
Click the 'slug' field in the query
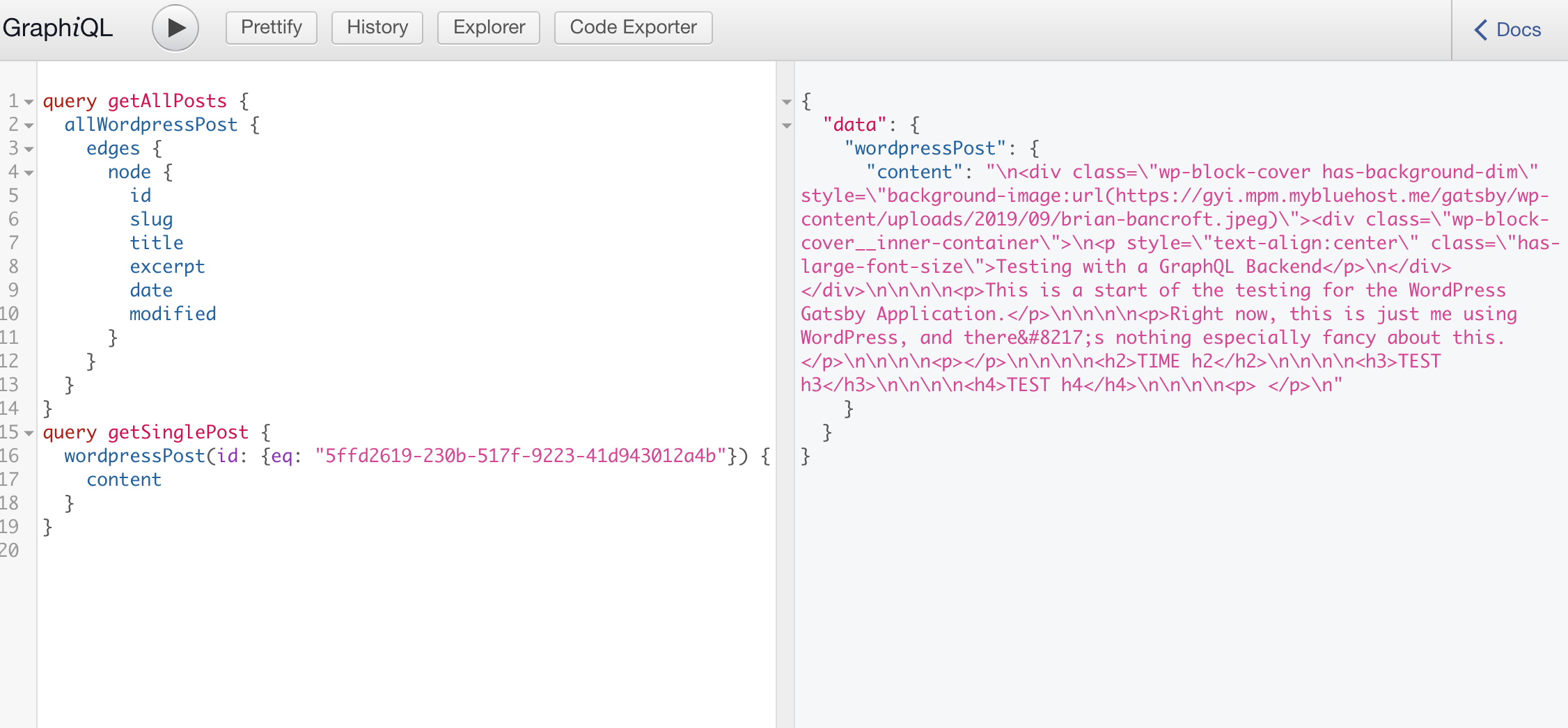pos(151,219)
